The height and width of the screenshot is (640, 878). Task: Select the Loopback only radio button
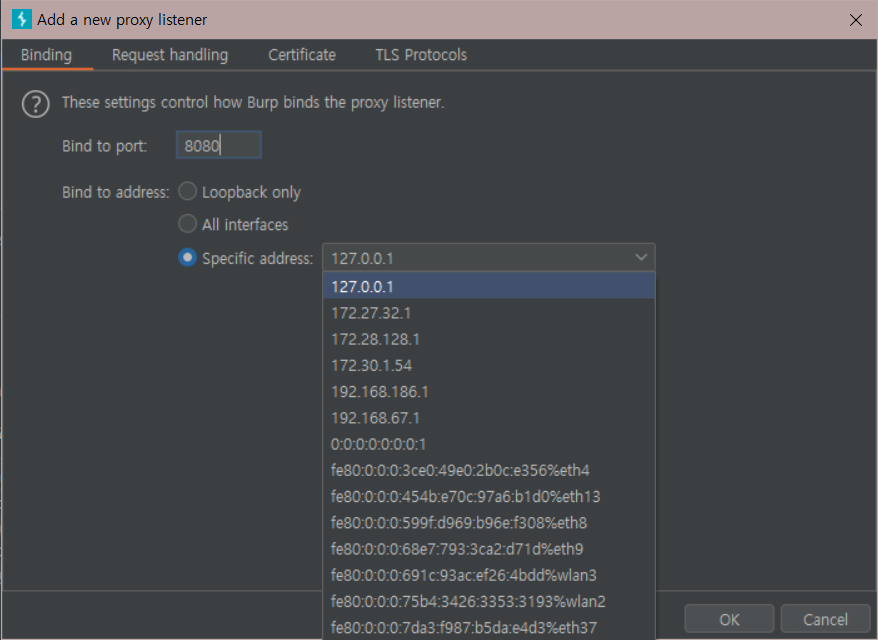[x=188, y=191]
